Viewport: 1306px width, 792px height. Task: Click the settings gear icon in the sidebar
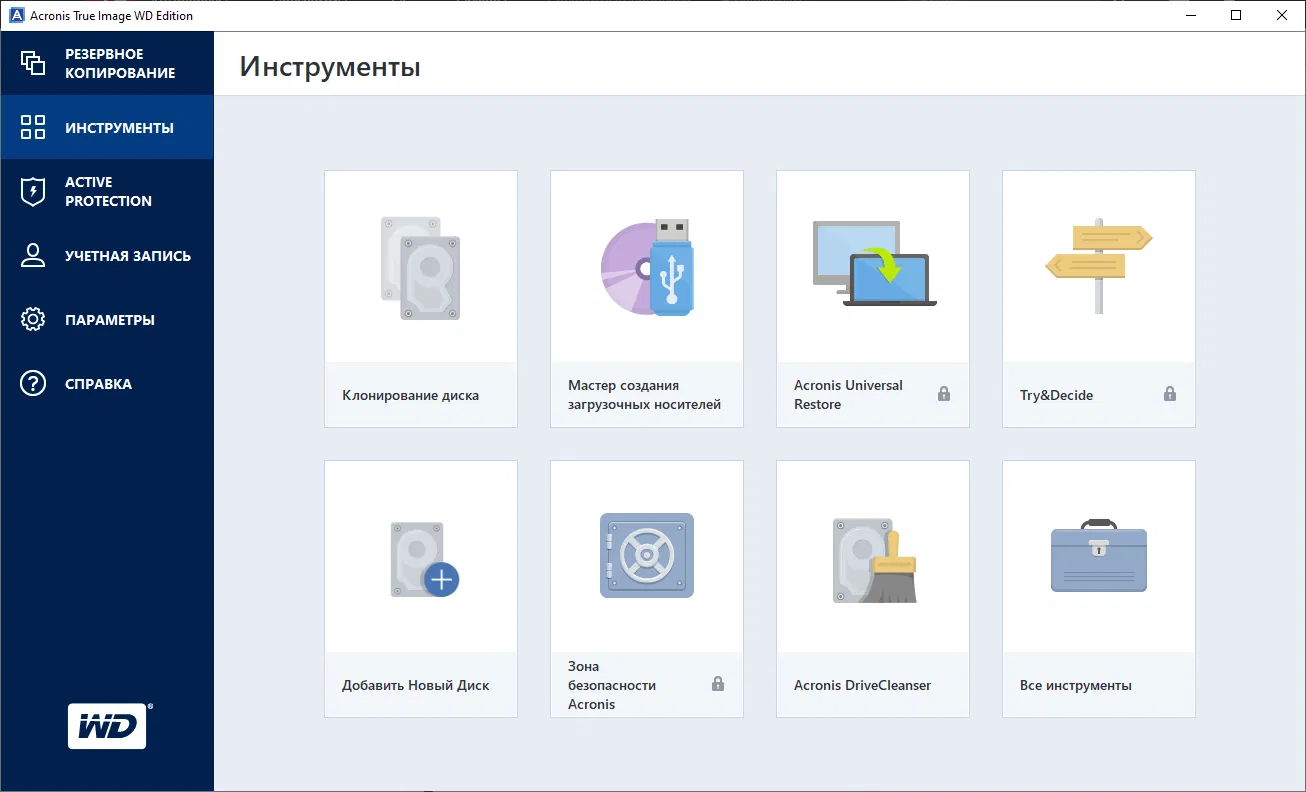(x=33, y=320)
